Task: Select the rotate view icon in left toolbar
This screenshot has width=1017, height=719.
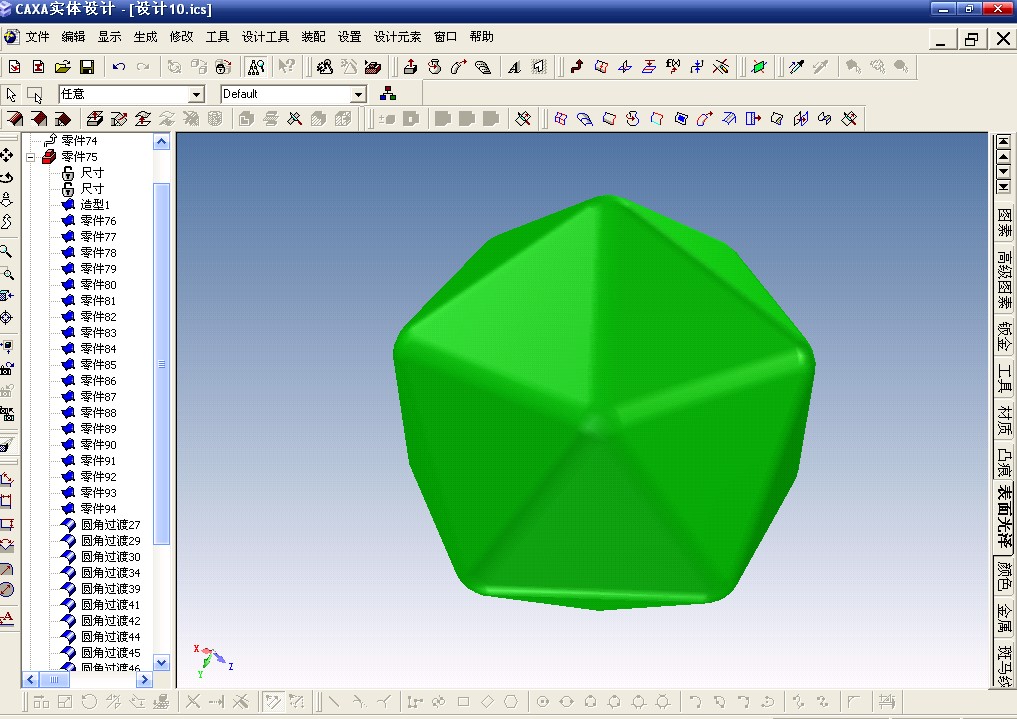Action: pos(6,177)
